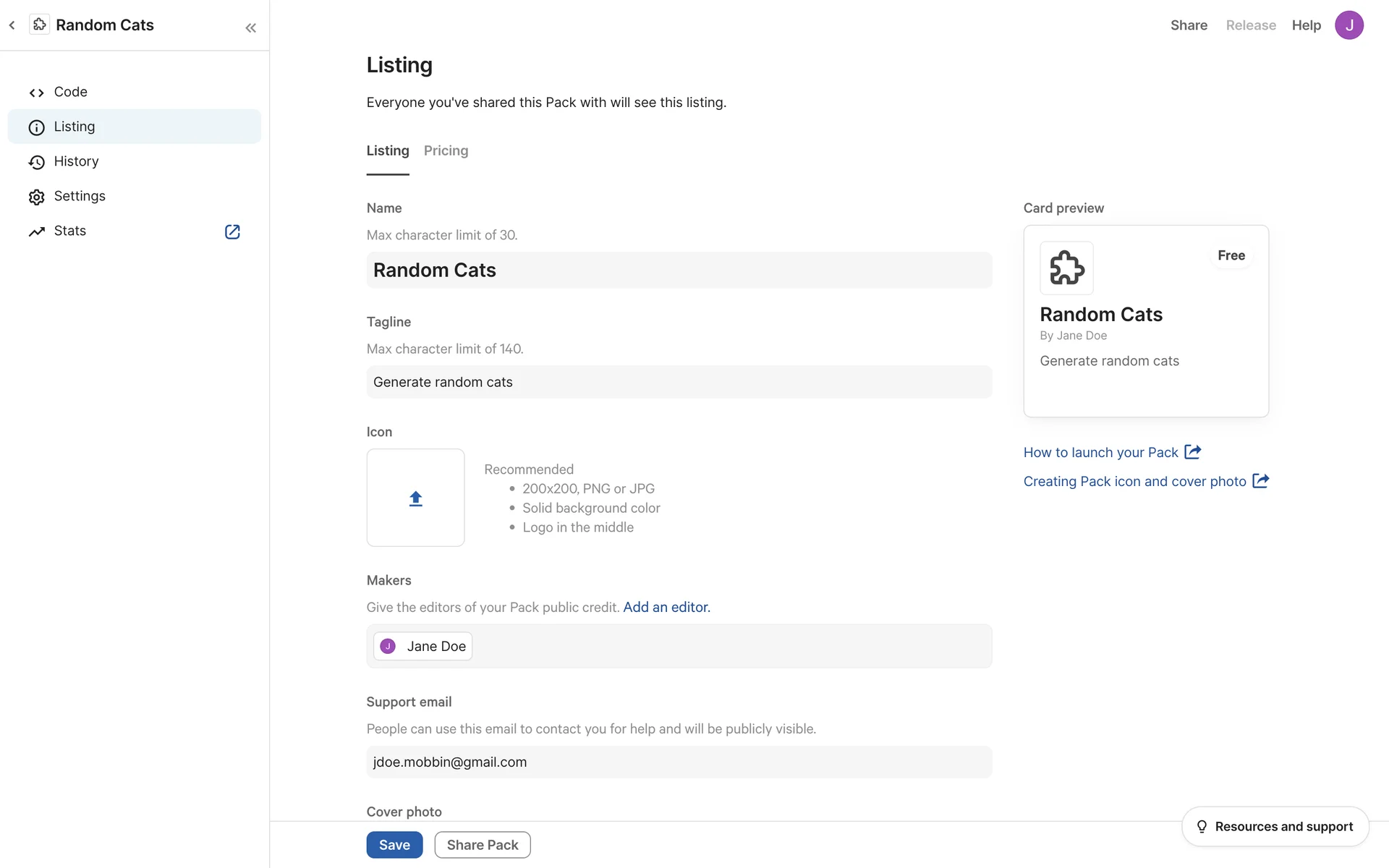
Task: Click into the Name input field
Action: point(679,270)
